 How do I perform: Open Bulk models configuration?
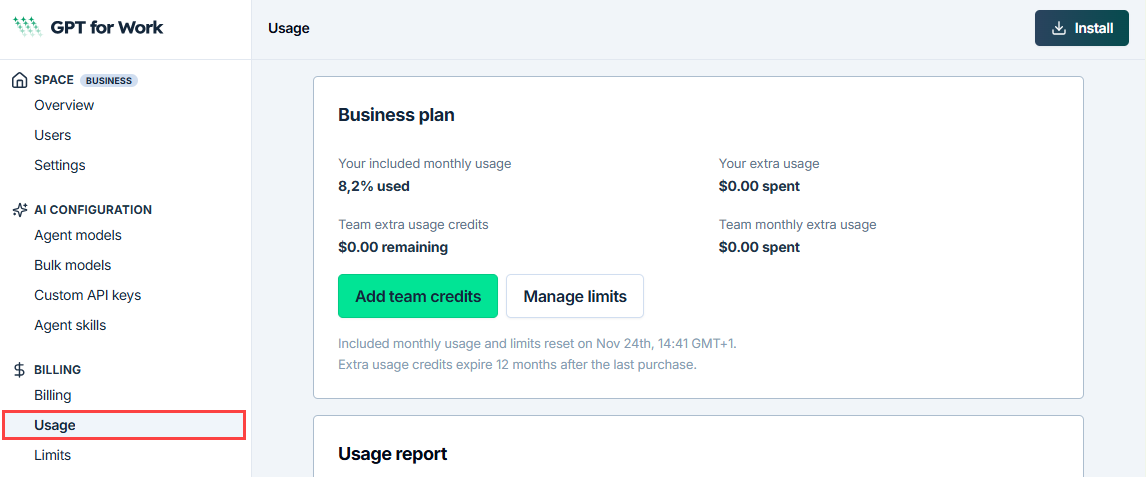coord(73,265)
